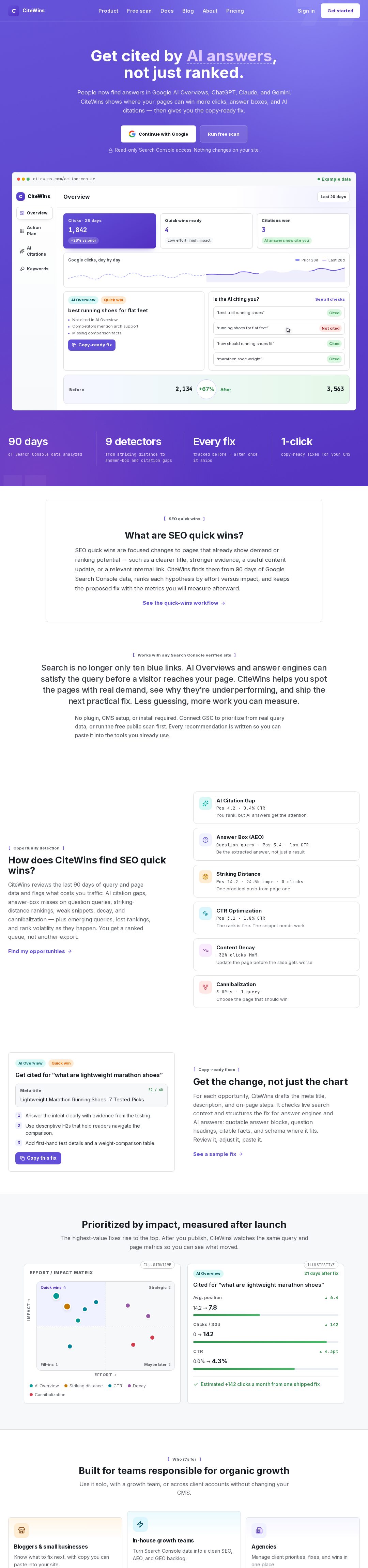Screen dimensions: 368x1568
Task: Open the Pricing menu item
Action: [235, 11]
